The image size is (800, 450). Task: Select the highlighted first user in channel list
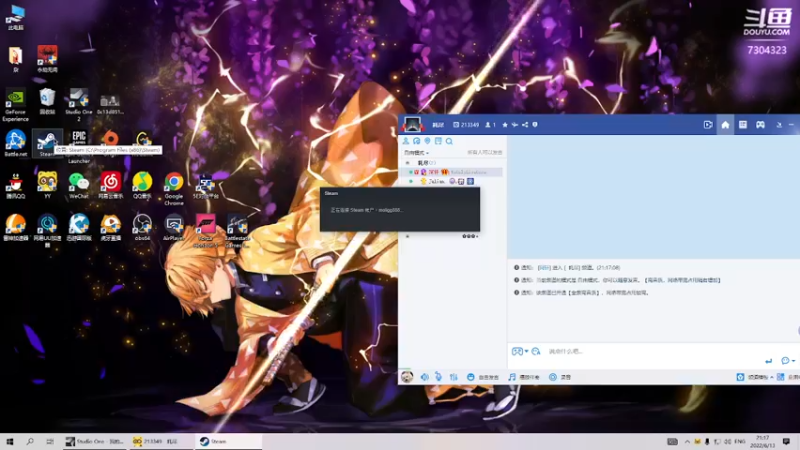pos(453,172)
